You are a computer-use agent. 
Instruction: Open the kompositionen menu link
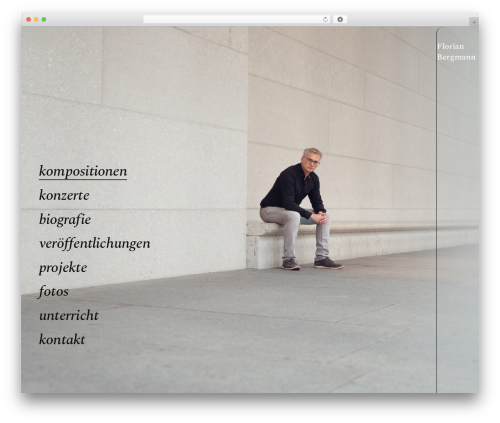click(x=83, y=171)
